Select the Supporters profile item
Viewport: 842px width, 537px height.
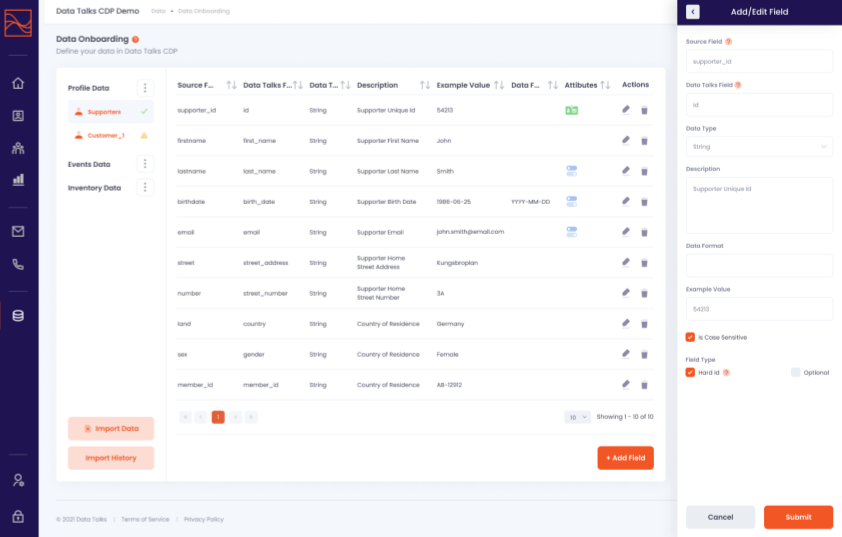coord(111,112)
